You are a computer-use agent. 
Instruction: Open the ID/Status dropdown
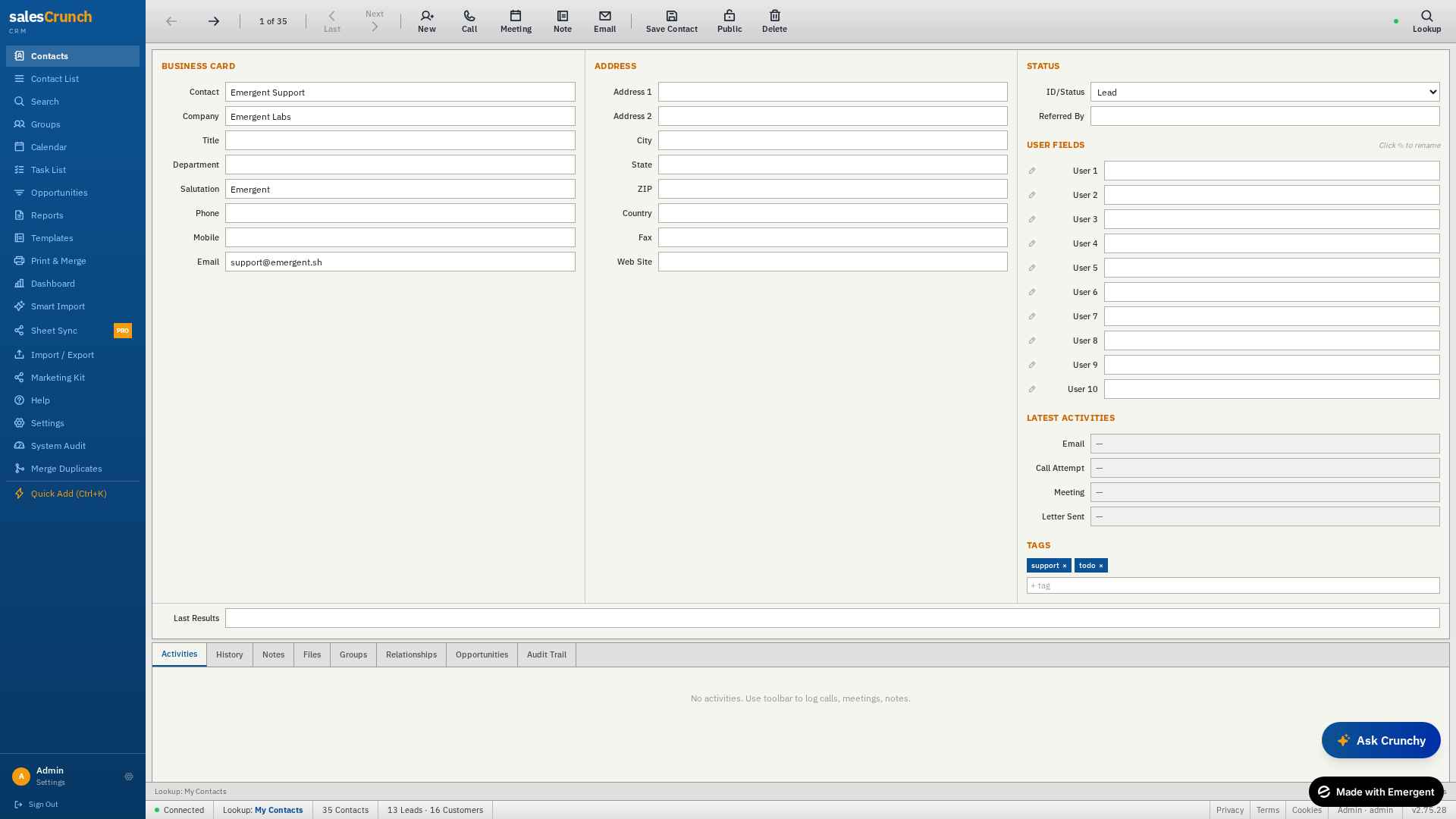[x=1265, y=92]
